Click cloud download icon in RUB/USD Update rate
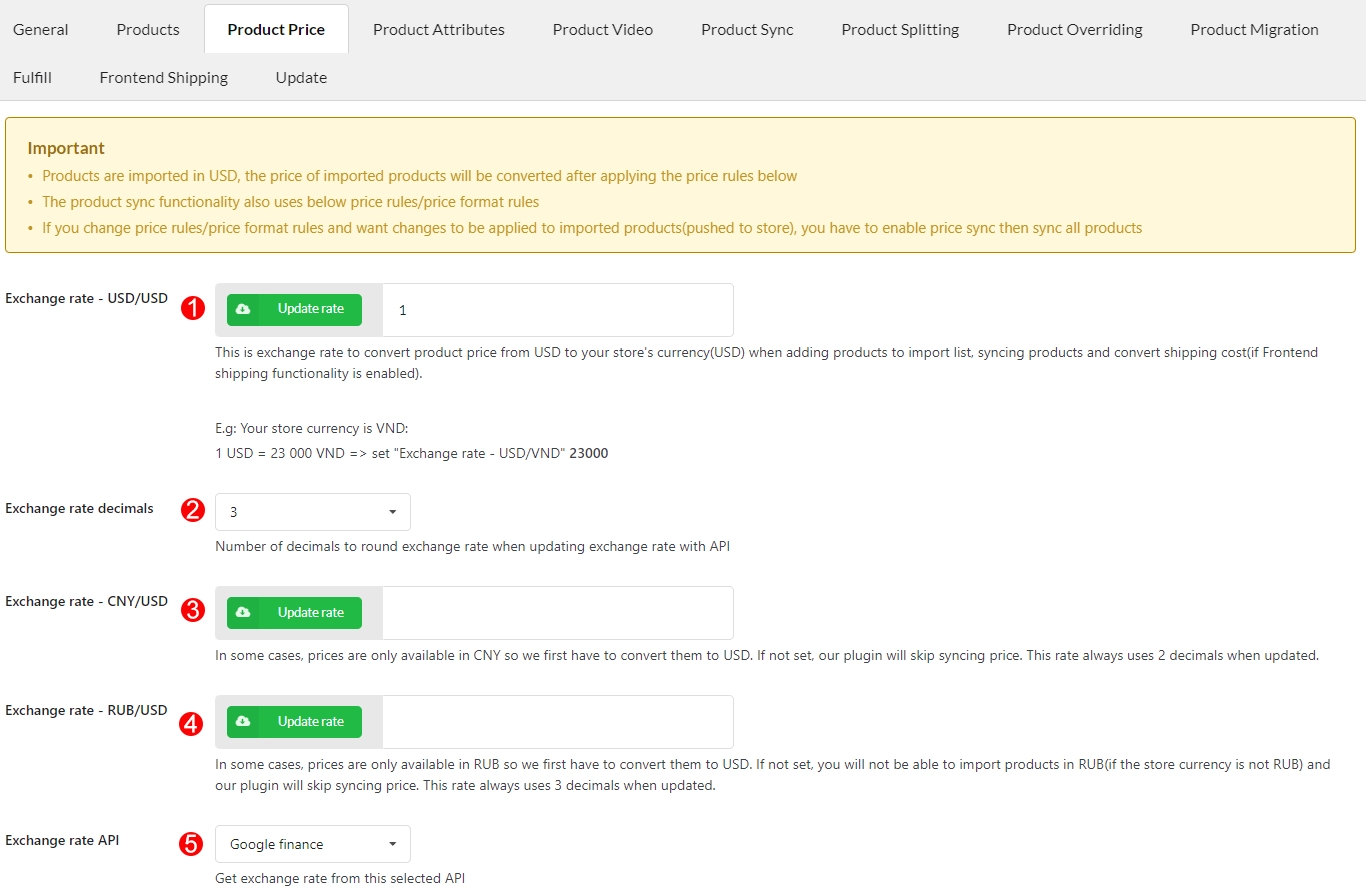1366x896 pixels. pyautogui.click(x=243, y=722)
